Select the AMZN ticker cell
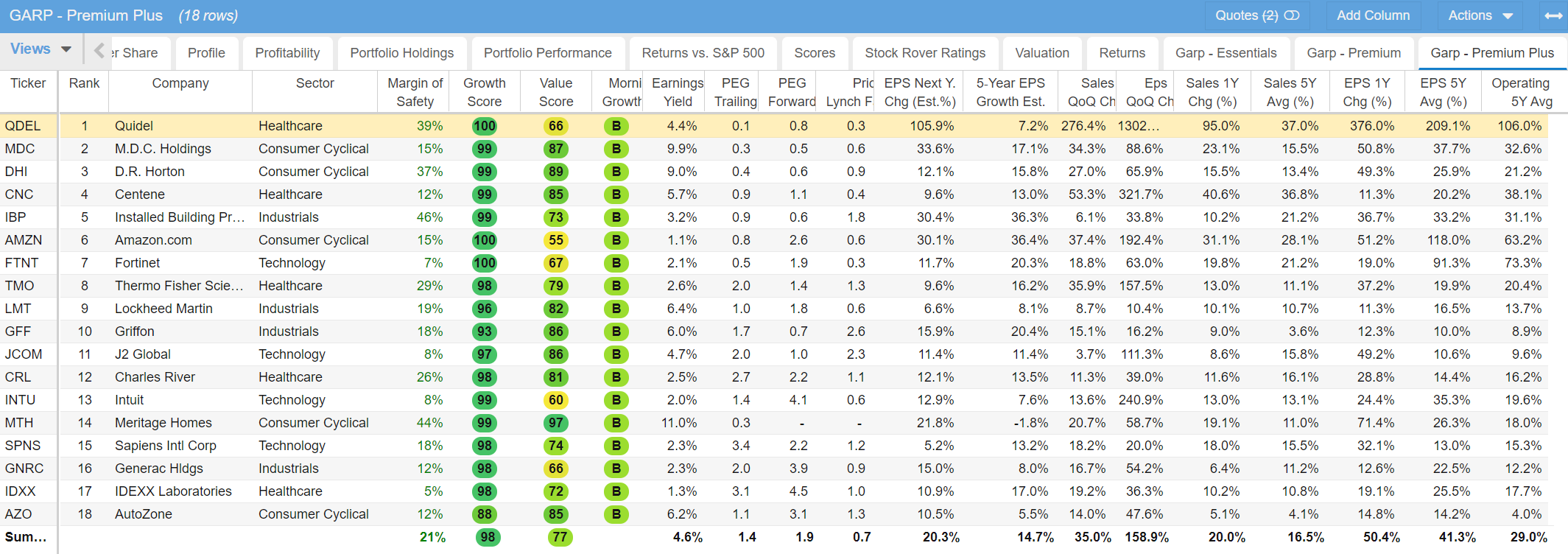 [24, 240]
